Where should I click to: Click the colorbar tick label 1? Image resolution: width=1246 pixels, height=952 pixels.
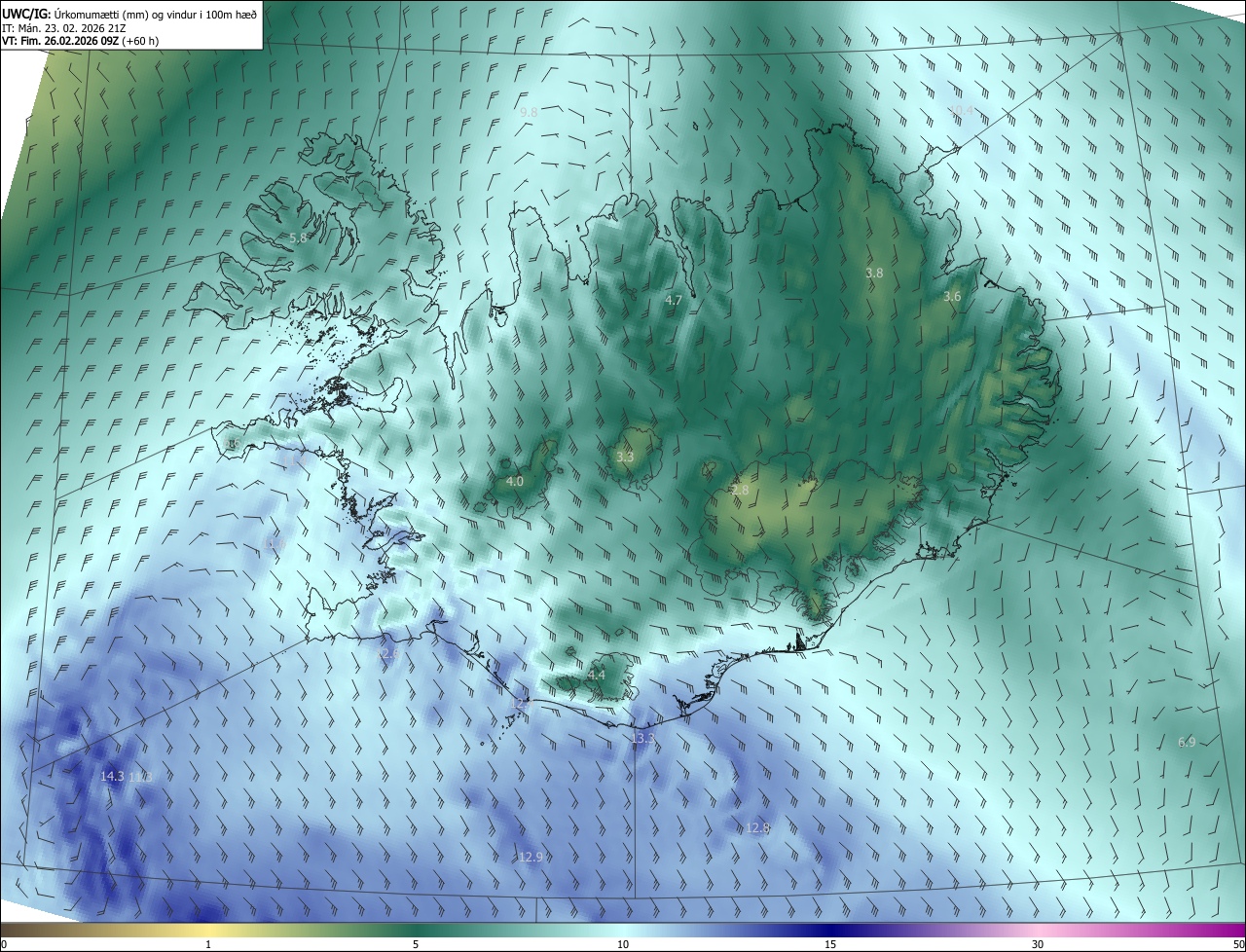point(208,944)
